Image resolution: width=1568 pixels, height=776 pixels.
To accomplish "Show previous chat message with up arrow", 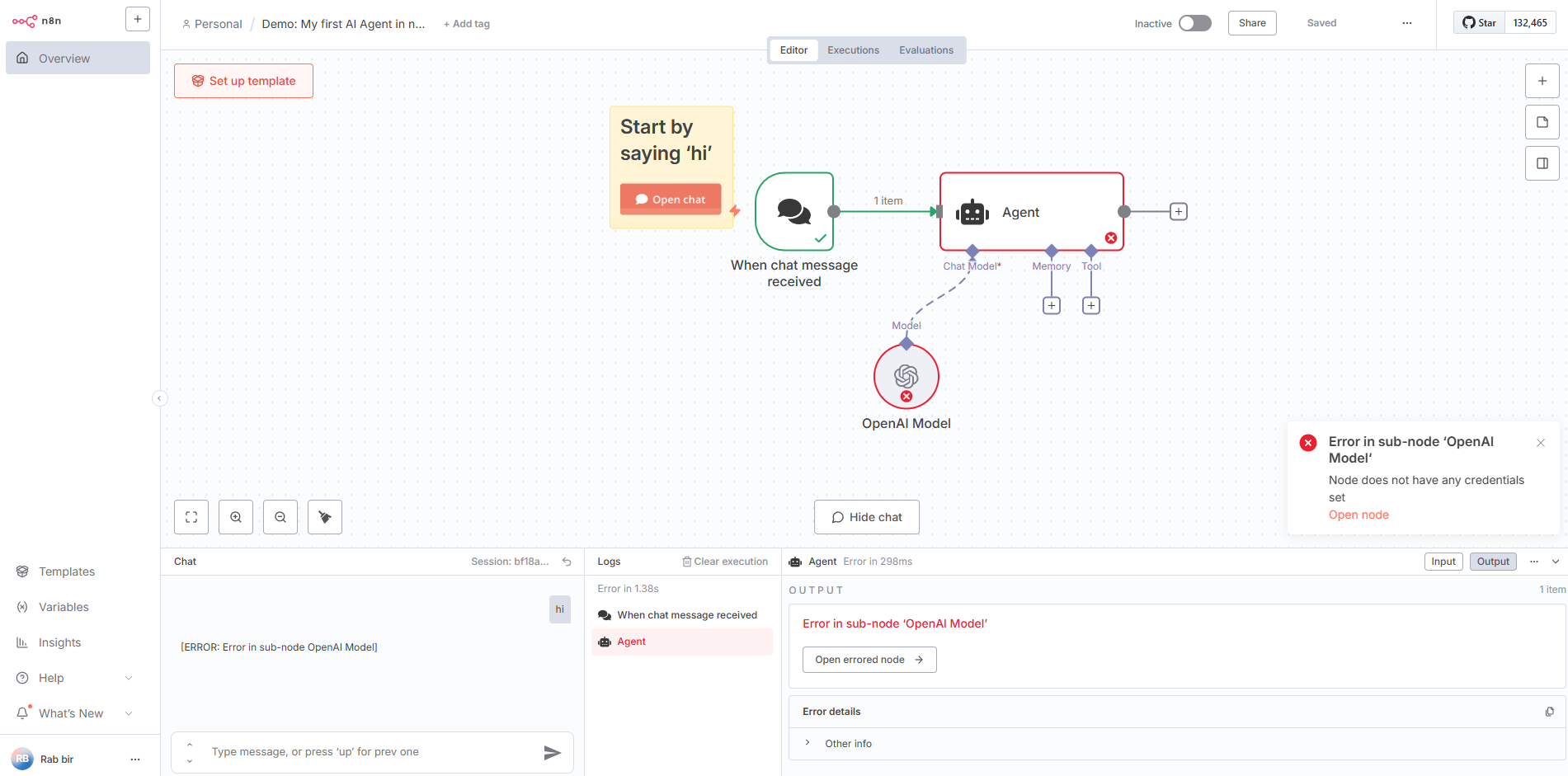I will pos(190,745).
